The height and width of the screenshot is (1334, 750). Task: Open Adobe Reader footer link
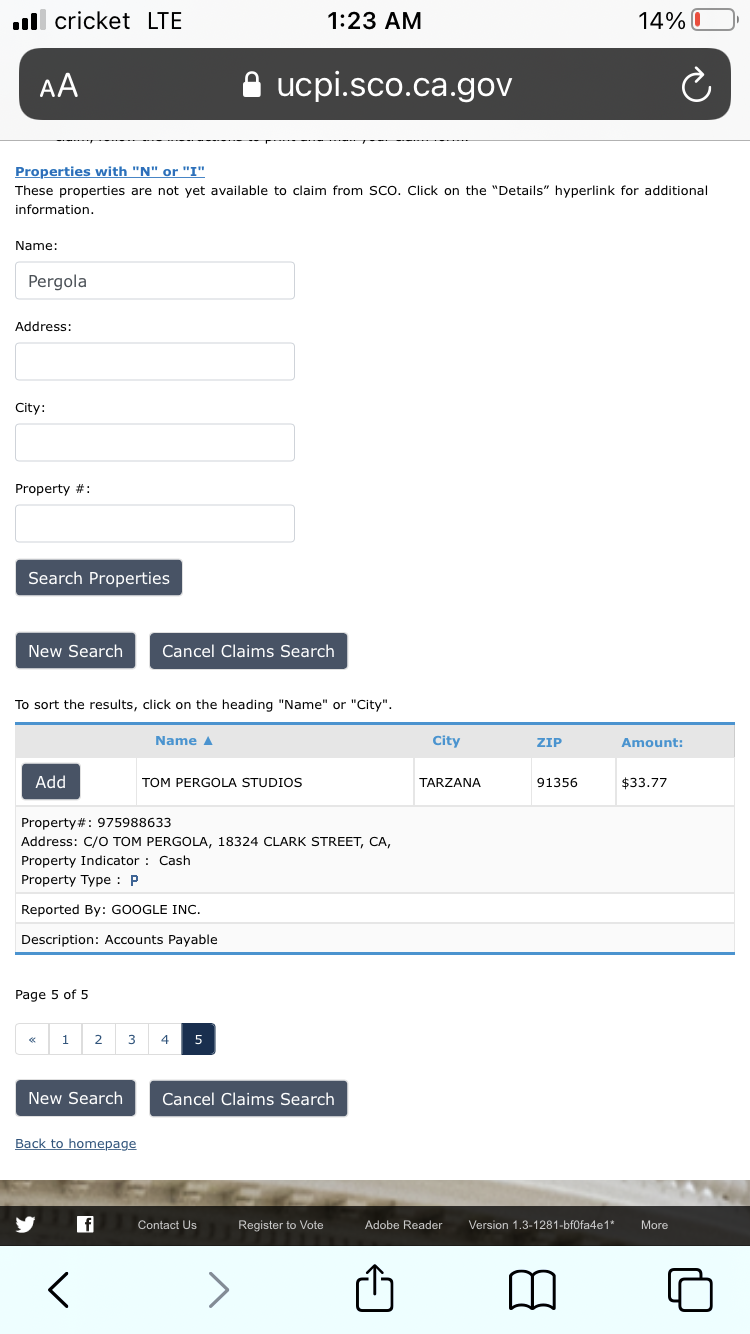tap(403, 1225)
